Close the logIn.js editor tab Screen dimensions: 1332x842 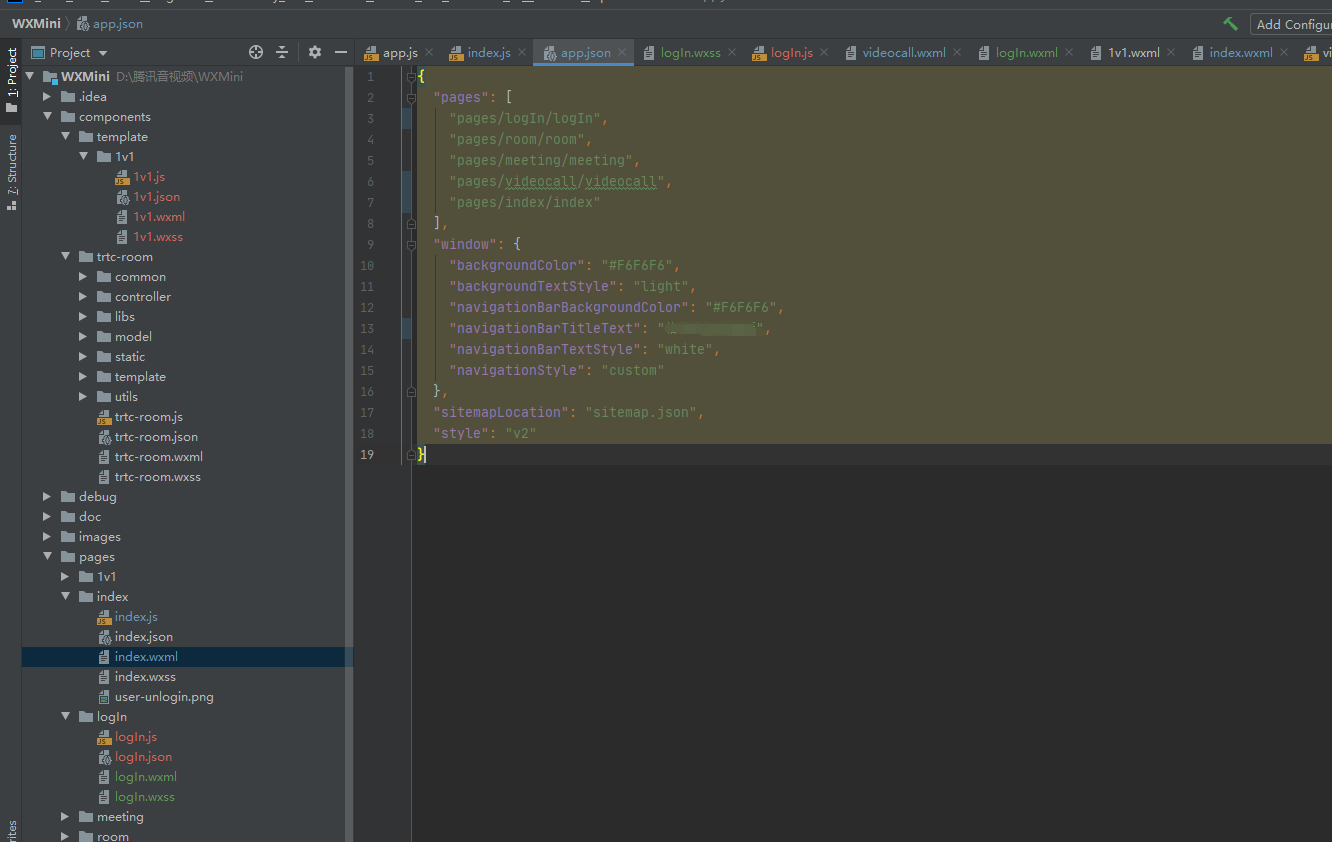[x=824, y=53]
